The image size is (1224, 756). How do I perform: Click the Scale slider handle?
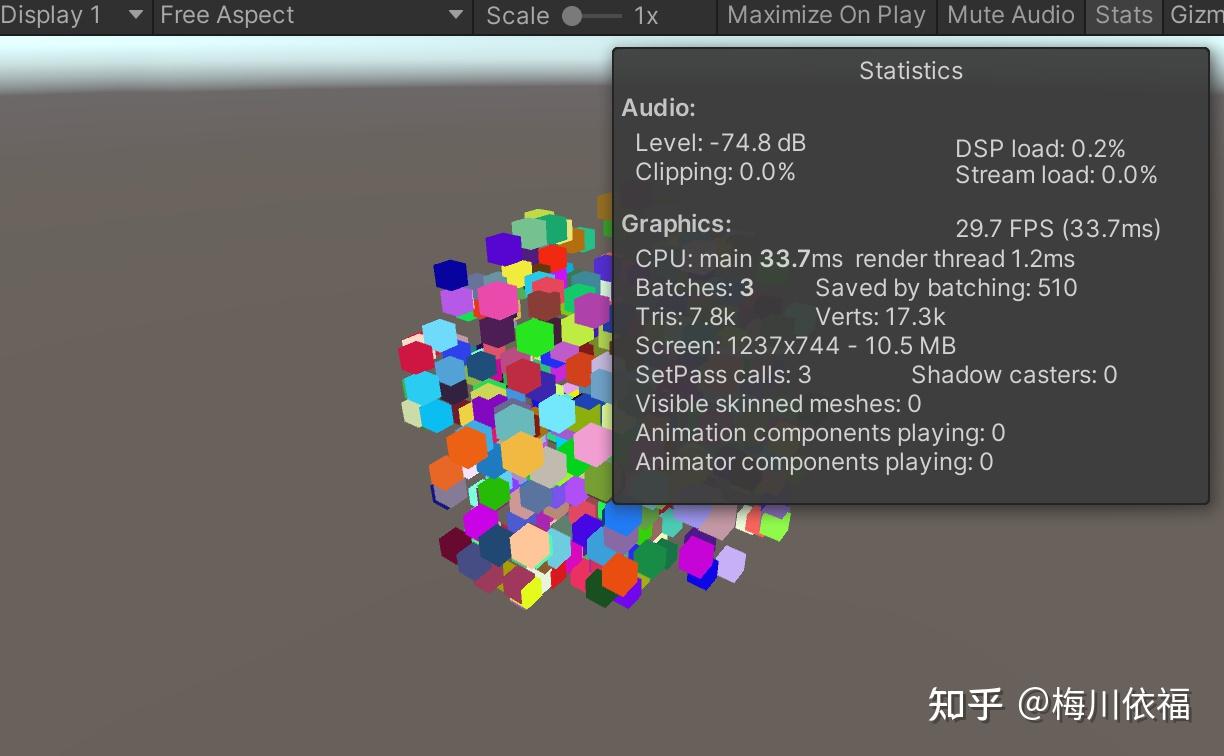coord(570,15)
